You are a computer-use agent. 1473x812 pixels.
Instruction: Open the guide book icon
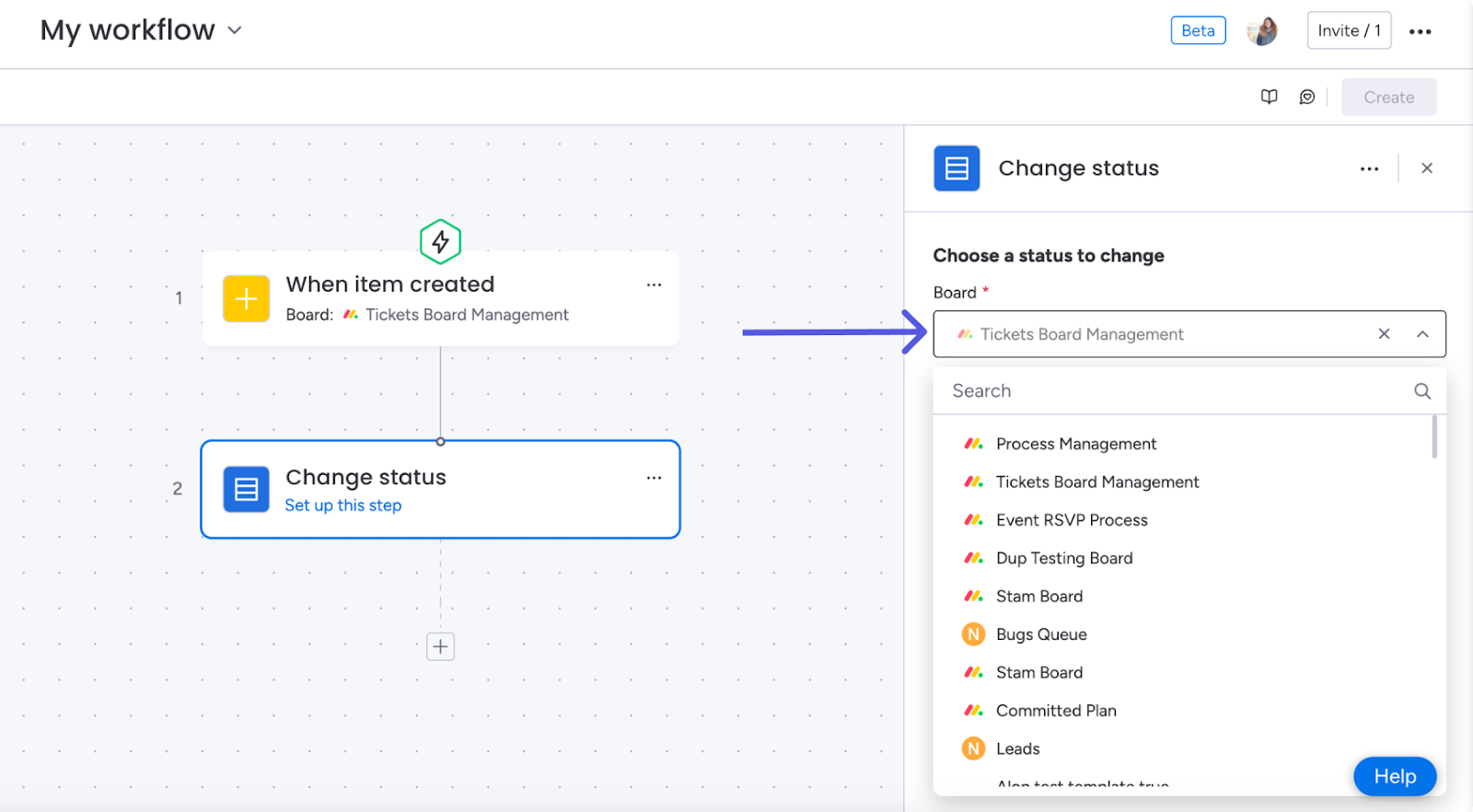[x=1269, y=97]
